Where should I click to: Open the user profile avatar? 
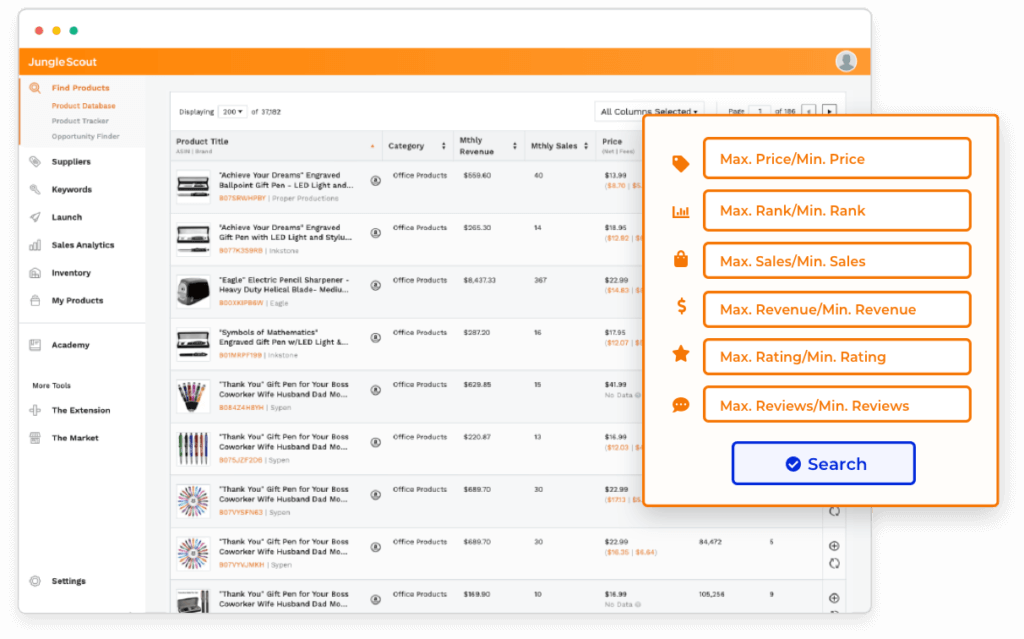(x=846, y=61)
